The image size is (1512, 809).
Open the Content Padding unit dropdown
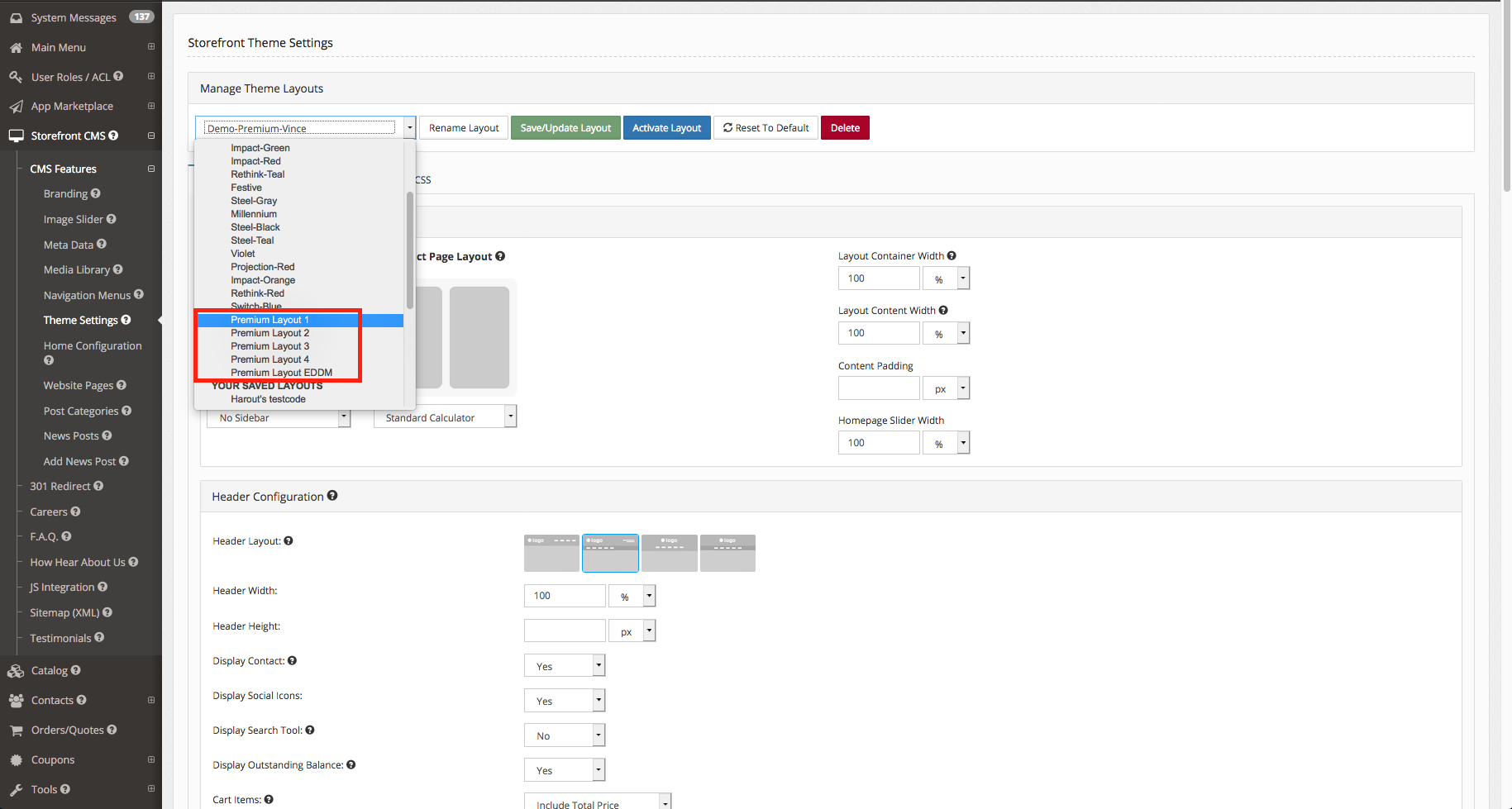[947, 388]
